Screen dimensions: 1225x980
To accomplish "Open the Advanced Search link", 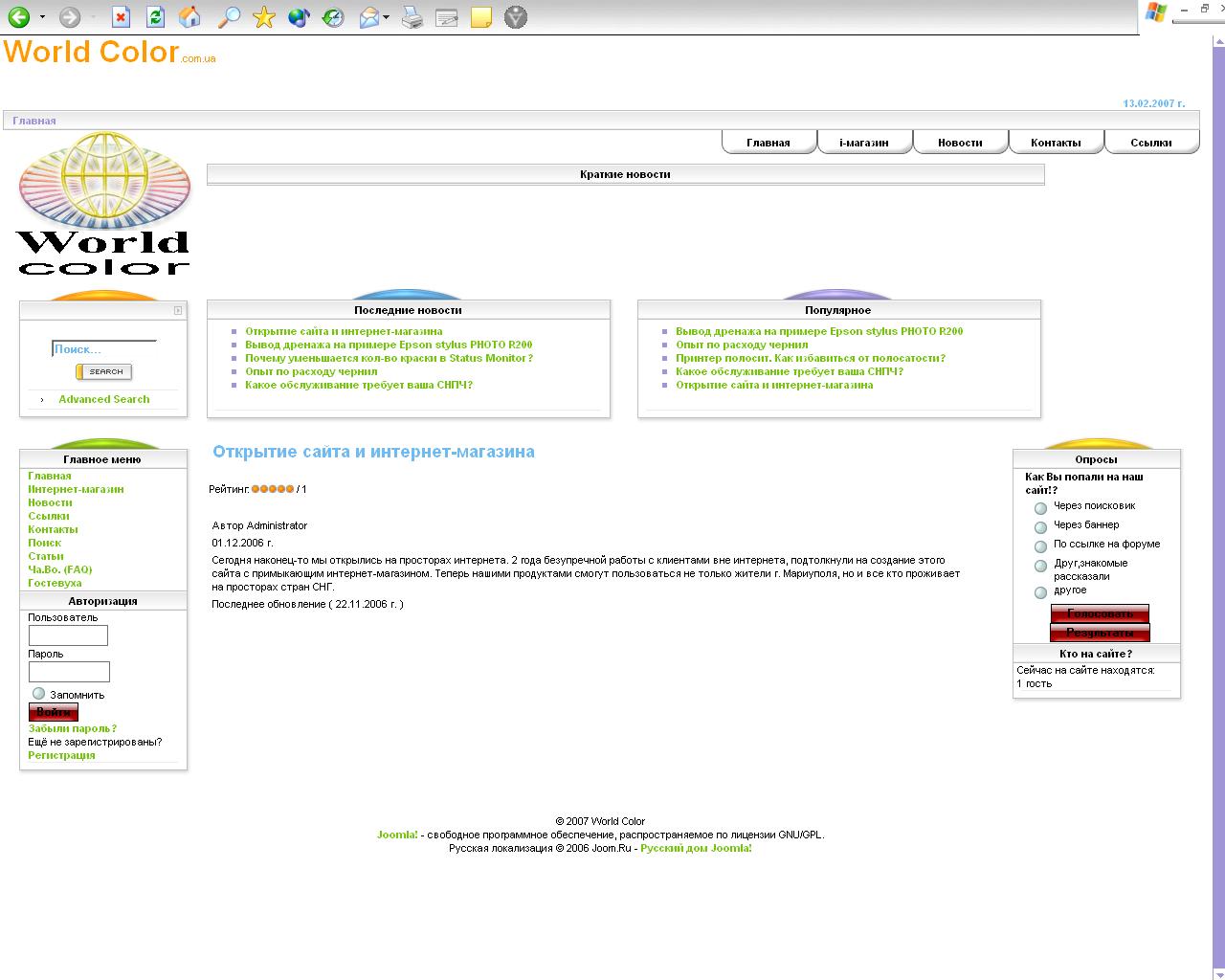I will tap(104, 399).
